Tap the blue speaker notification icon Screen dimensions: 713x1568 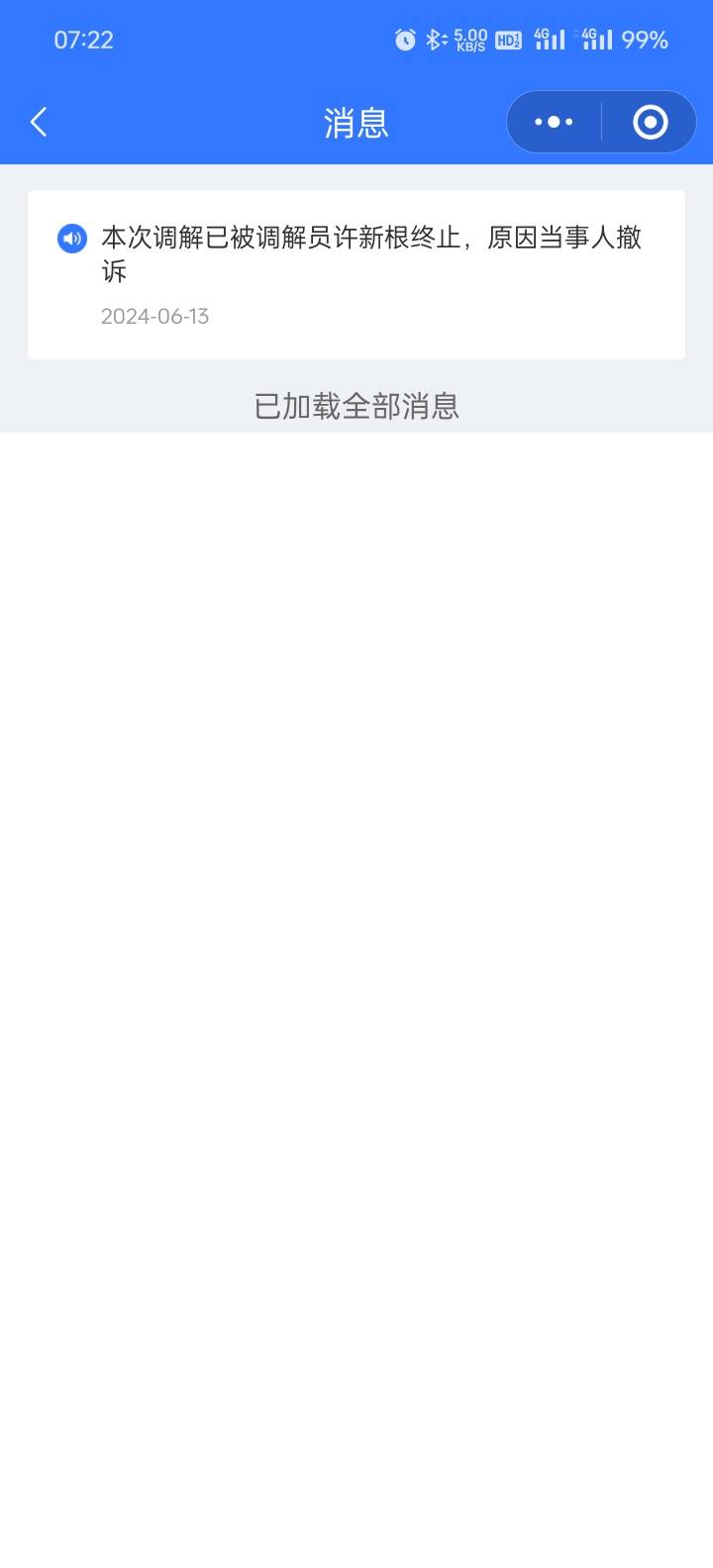pos(72,239)
